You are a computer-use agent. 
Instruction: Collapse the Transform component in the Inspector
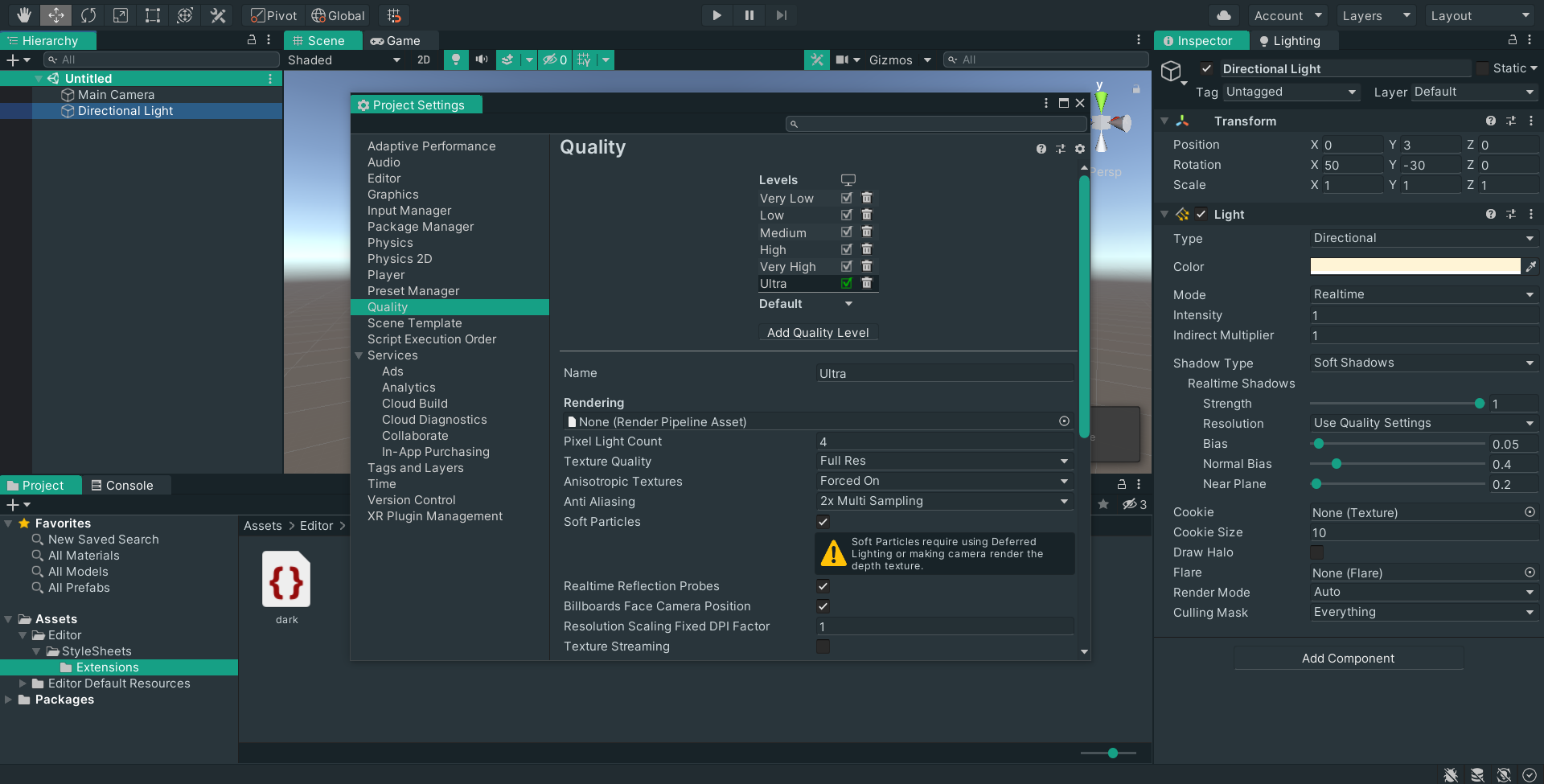[x=1165, y=121]
